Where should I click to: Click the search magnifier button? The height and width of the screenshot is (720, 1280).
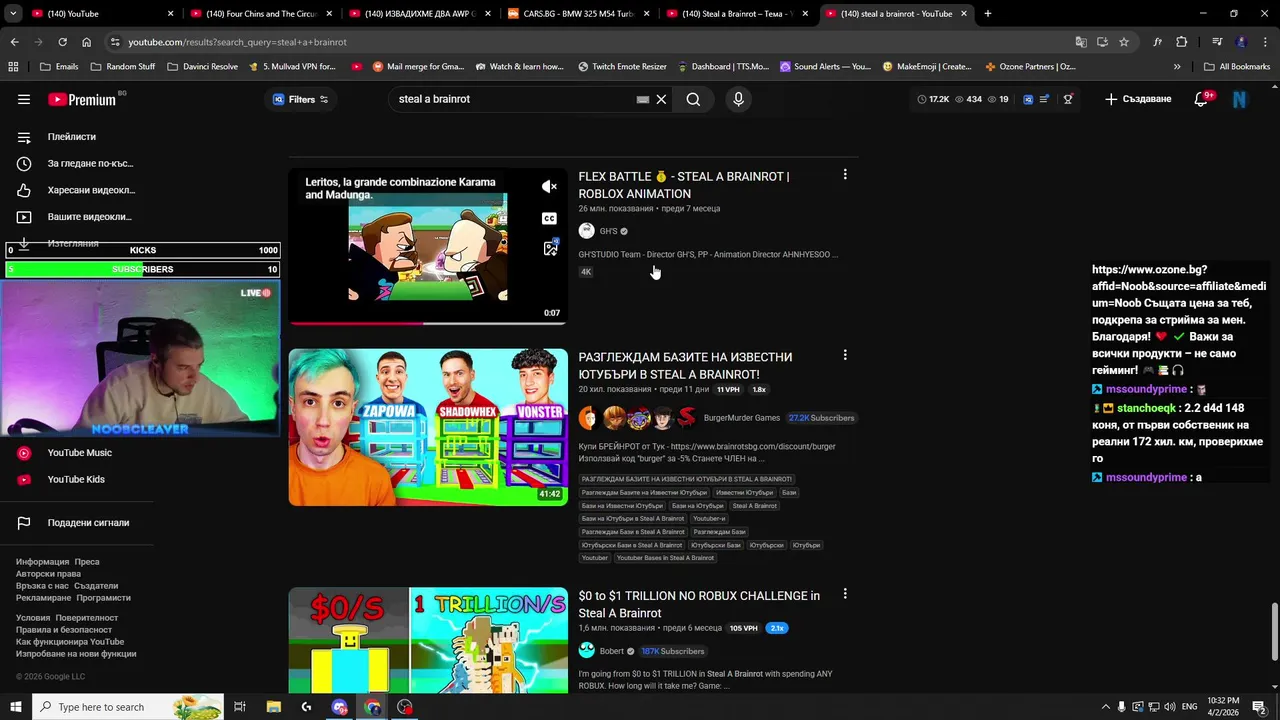pos(693,99)
